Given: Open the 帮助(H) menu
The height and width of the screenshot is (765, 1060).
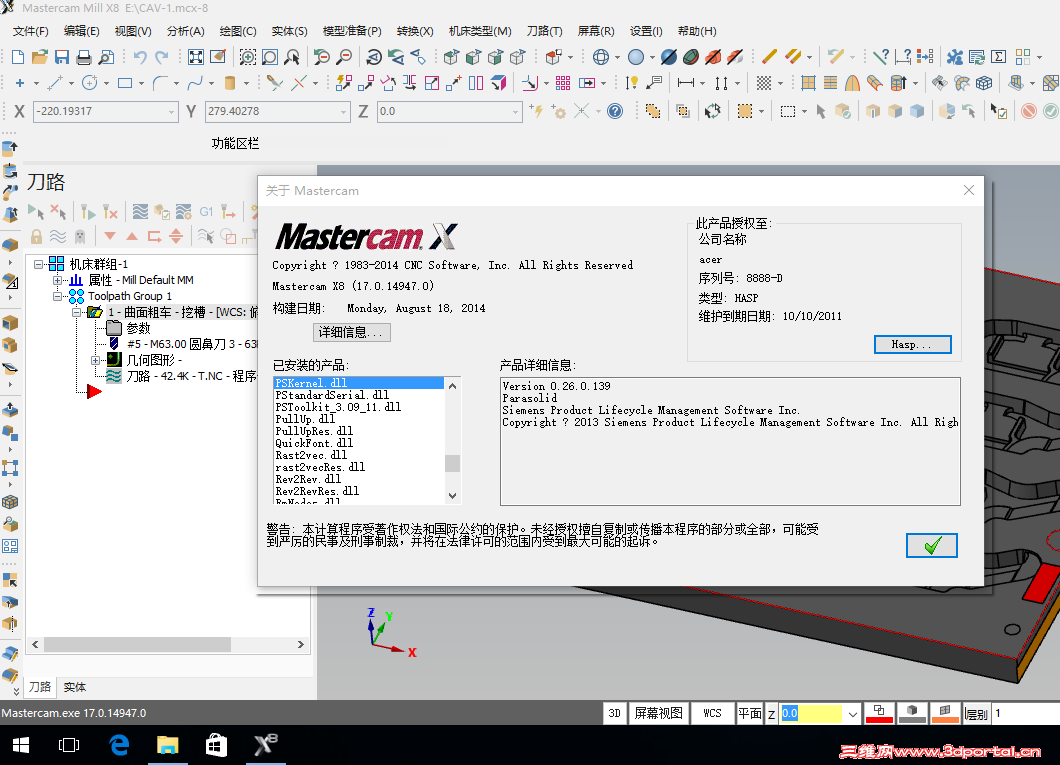Looking at the screenshot, I should tap(697, 31).
